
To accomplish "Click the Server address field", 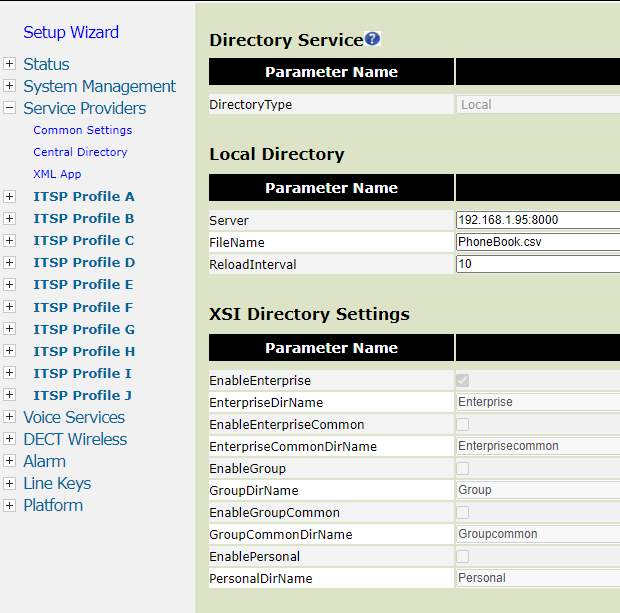I will point(538,220).
